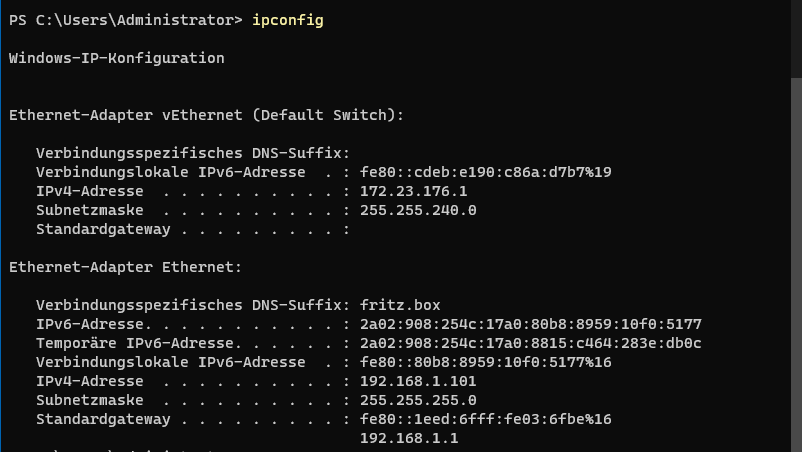
Task: Click the Verbindungsspezifisches DNS-Suffix label under vEthernet
Action: pyautogui.click(x=192, y=153)
